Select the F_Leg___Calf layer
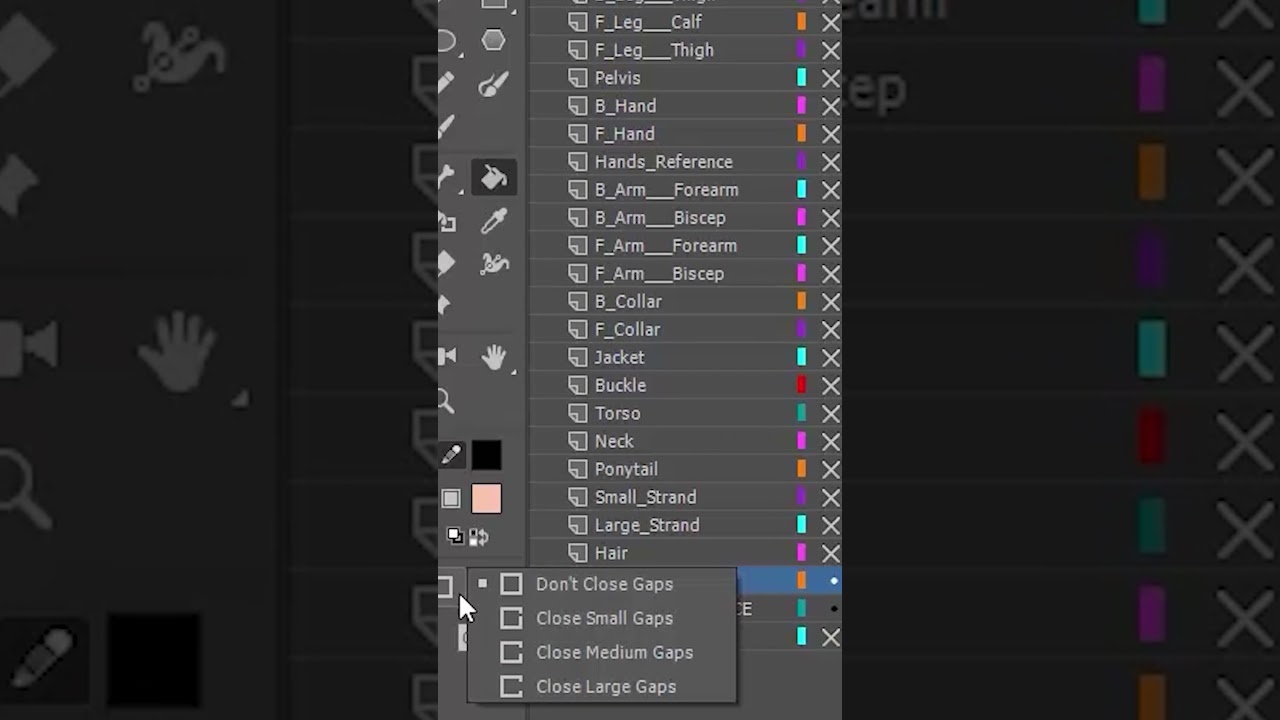 click(648, 21)
